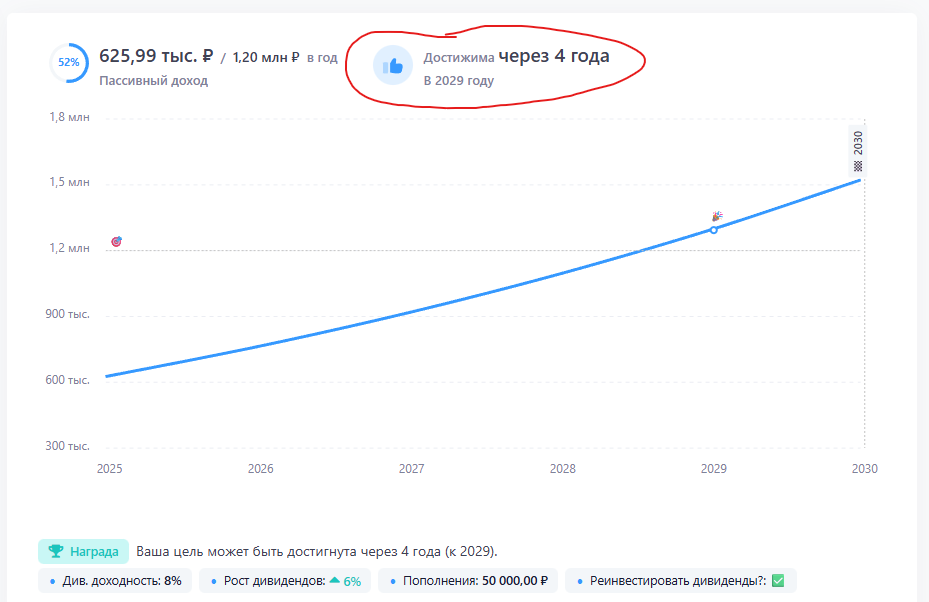929x602 pixels.
Task: Click the Награда badge
Action: [x=84, y=552]
